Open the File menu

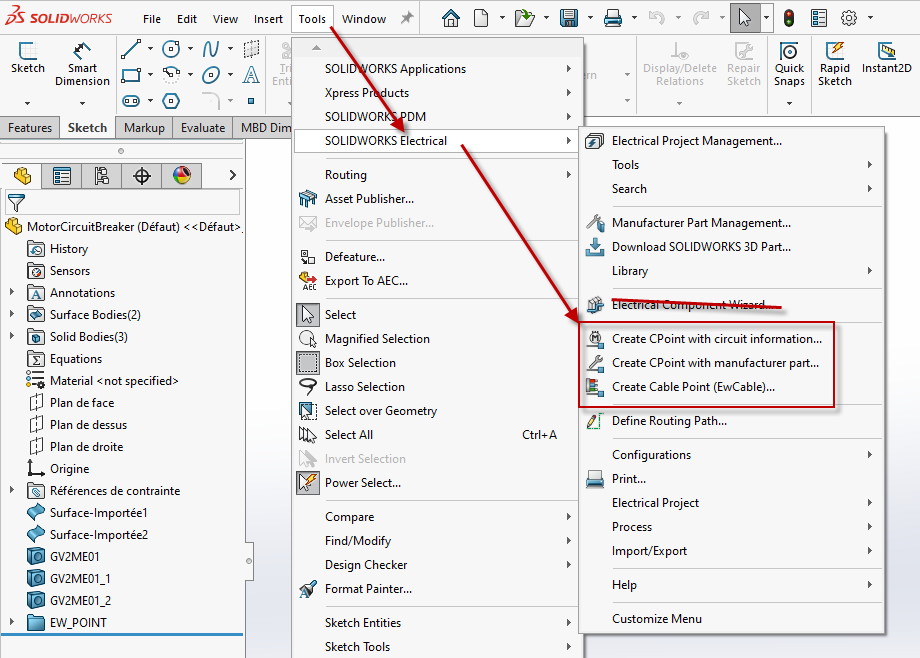[x=152, y=19]
